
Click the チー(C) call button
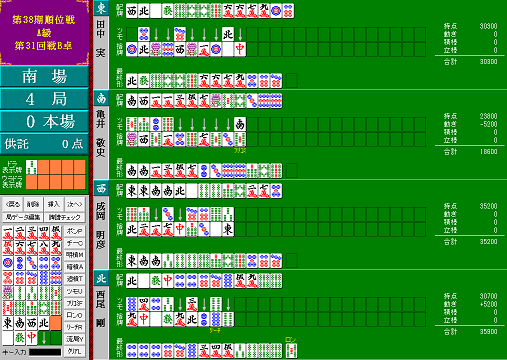75,243
